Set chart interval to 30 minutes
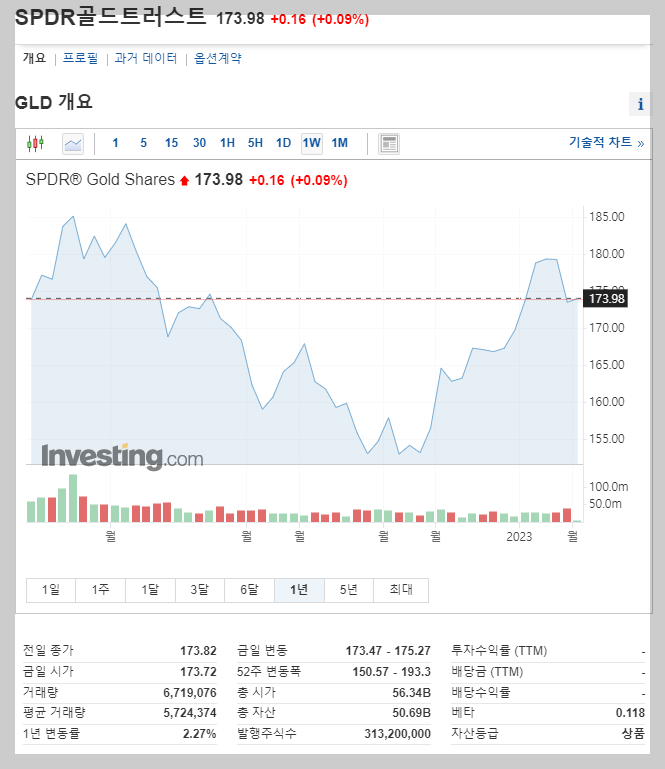 tap(199, 143)
